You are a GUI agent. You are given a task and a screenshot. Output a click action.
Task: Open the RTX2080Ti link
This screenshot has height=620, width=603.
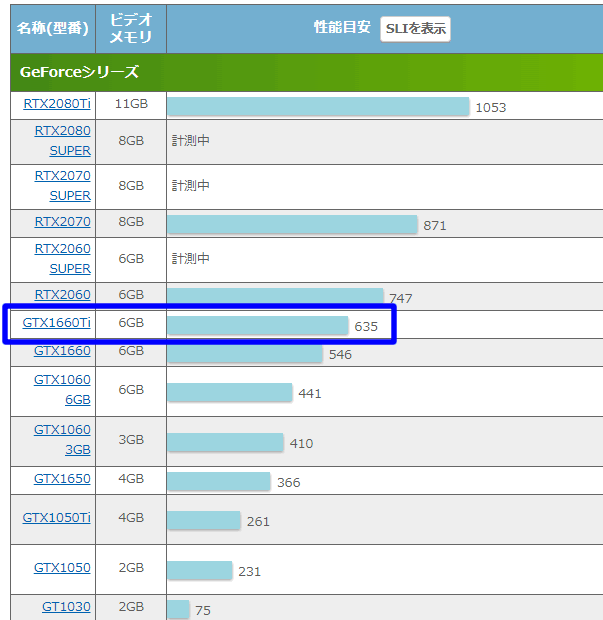tap(57, 104)
